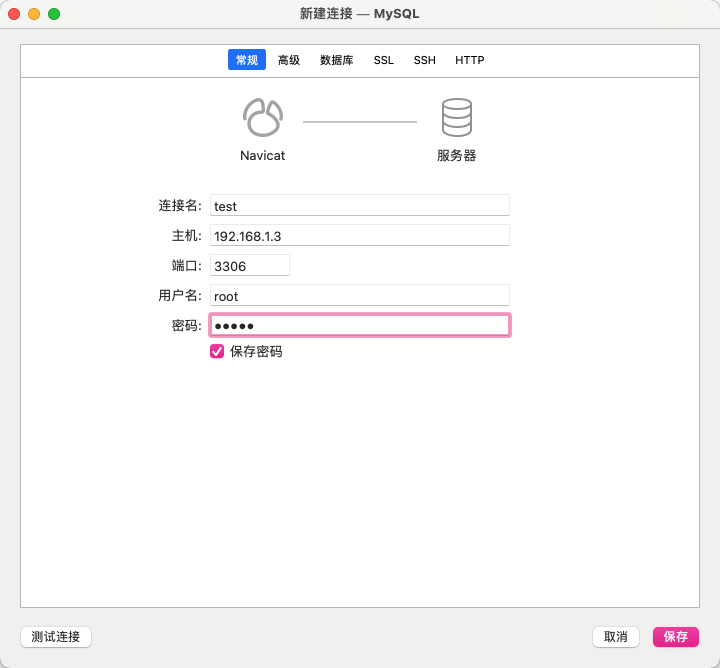Click the 保存 button
Image resolution: width=720 pixels, height=668 pixels.
(675, 637)
